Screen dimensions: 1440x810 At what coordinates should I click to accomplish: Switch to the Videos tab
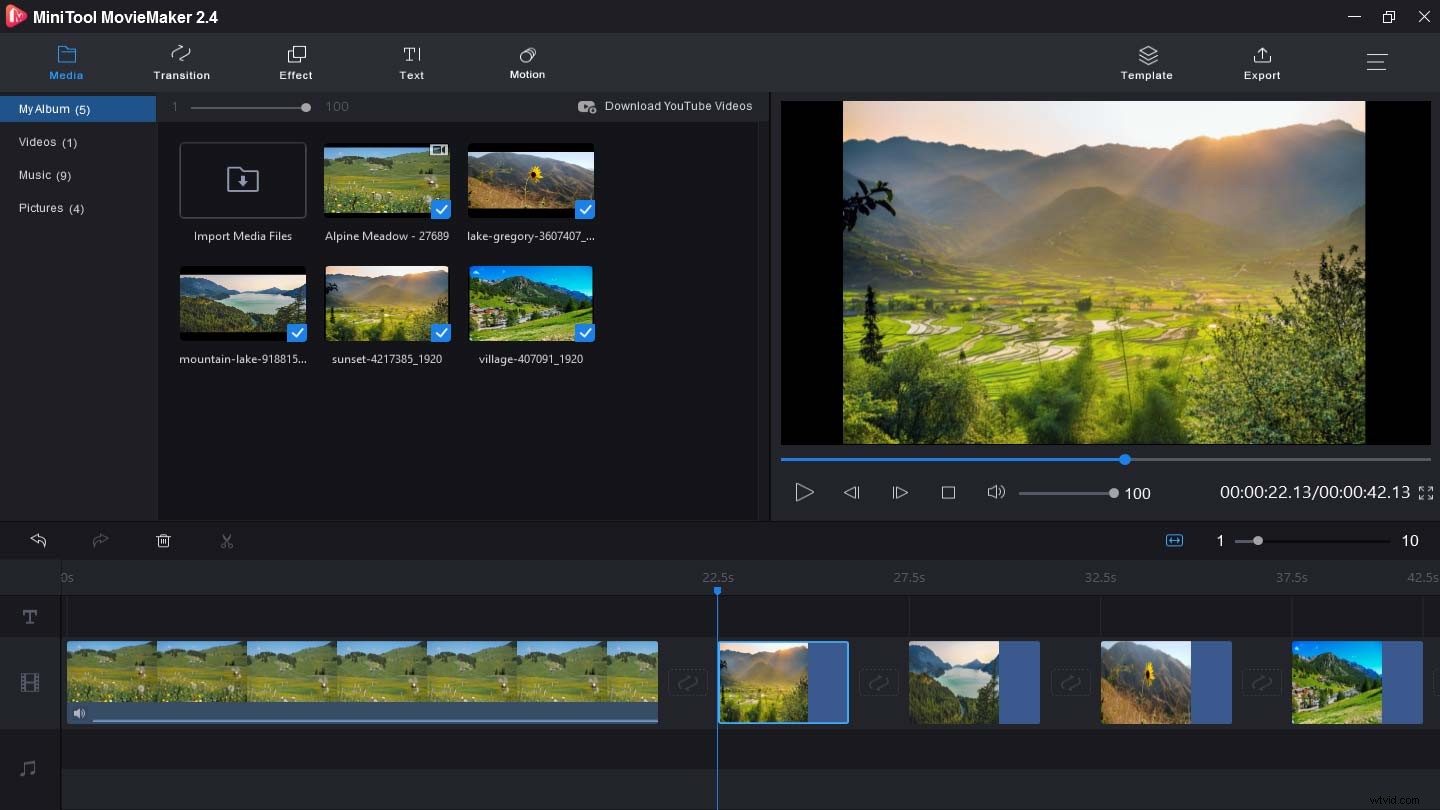(x=46, y=142)
